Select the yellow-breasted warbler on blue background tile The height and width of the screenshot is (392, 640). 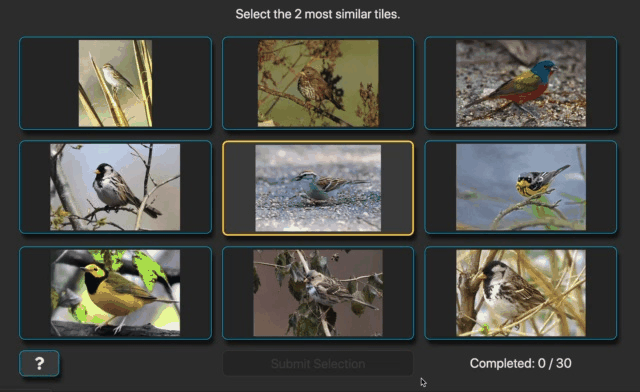[521, 187]
